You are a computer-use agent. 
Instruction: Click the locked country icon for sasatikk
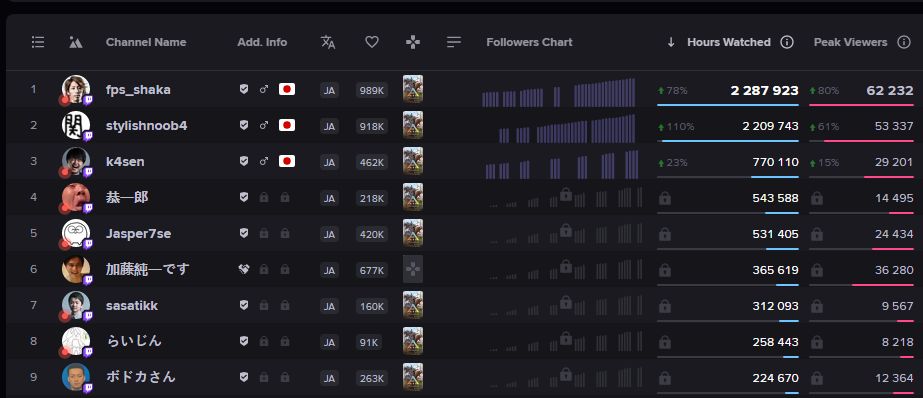point(285,306)
